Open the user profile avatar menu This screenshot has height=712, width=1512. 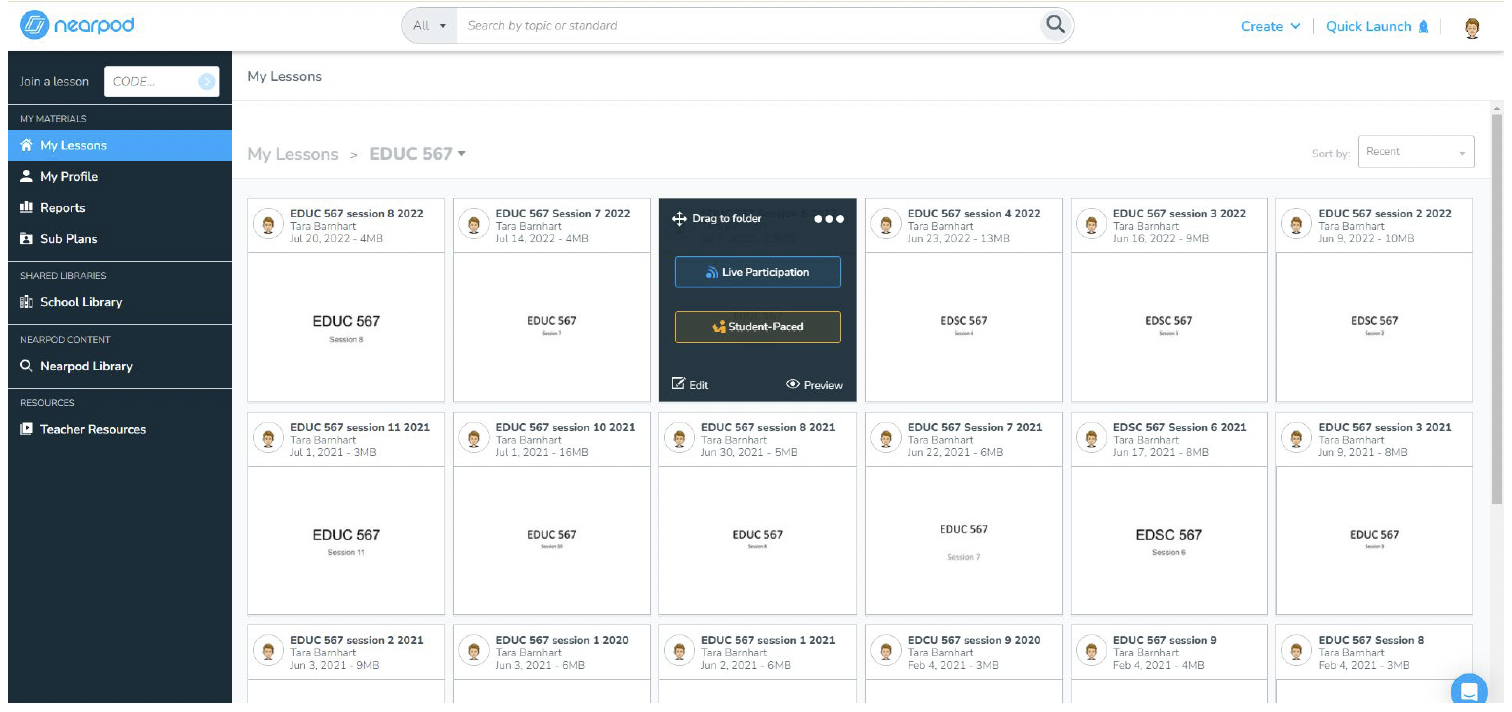click(1472, 28)
